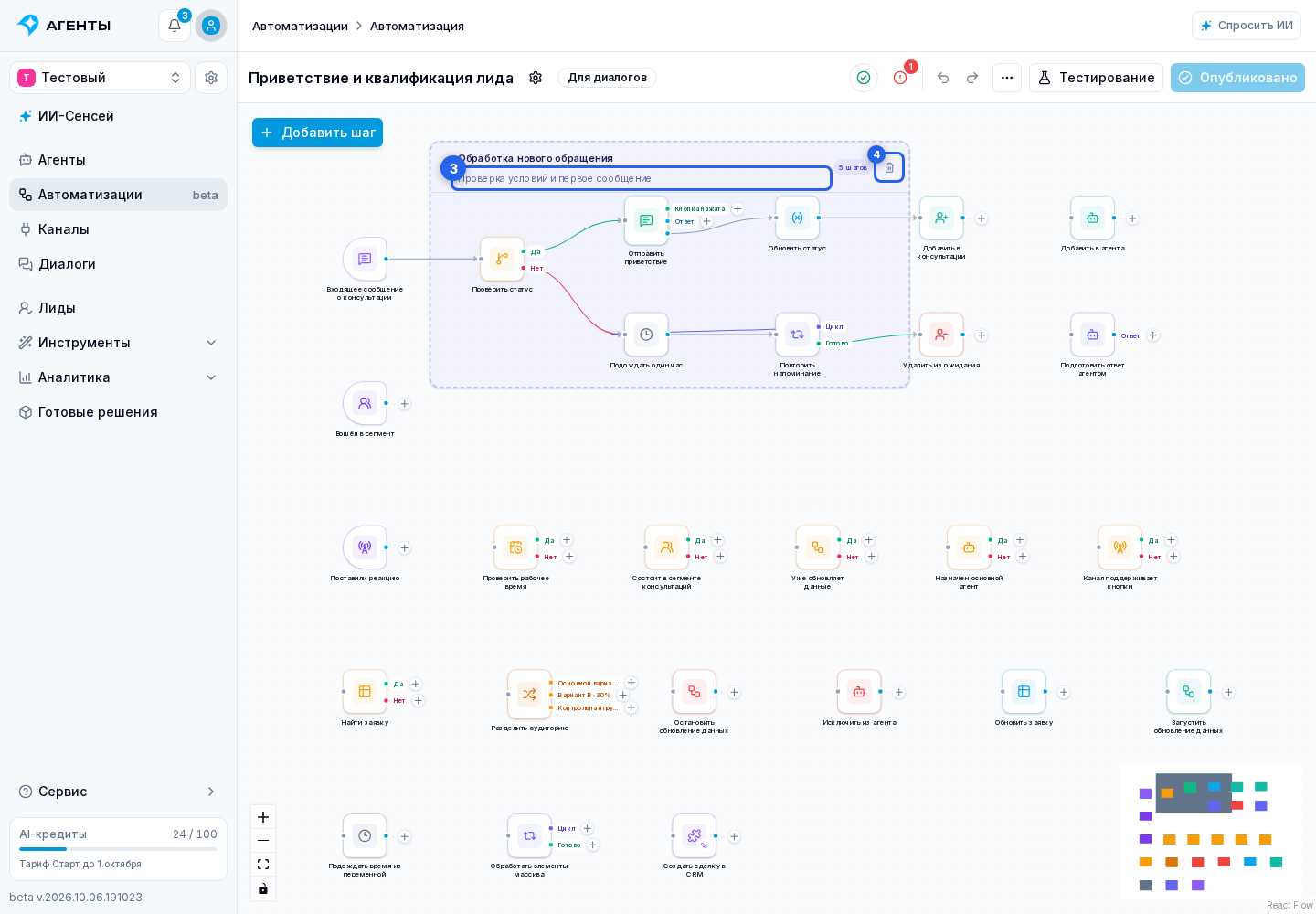The width and height of the screenshot is (1316, 914).
Task: Open Готовые решения
Action: [x=119, y=412]
